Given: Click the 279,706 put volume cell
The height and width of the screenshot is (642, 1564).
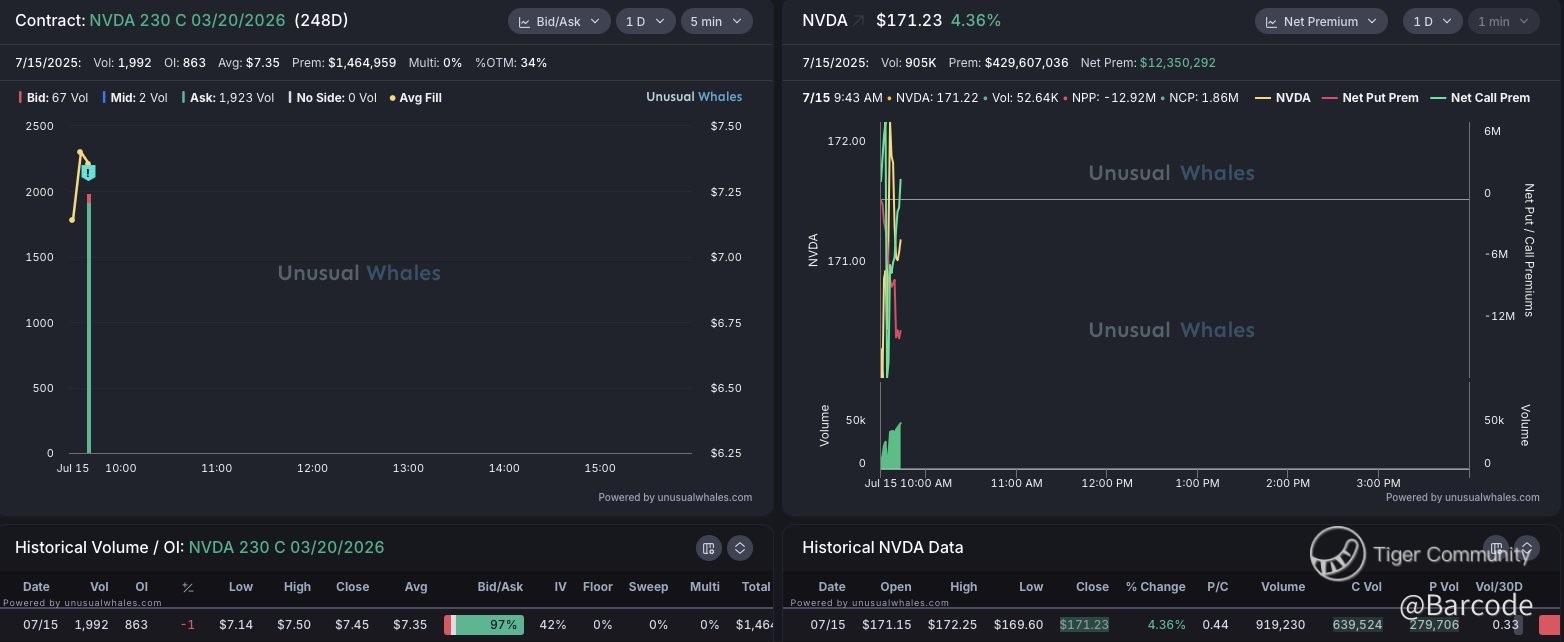Looking at the screenshot, I should [1434, 625].
